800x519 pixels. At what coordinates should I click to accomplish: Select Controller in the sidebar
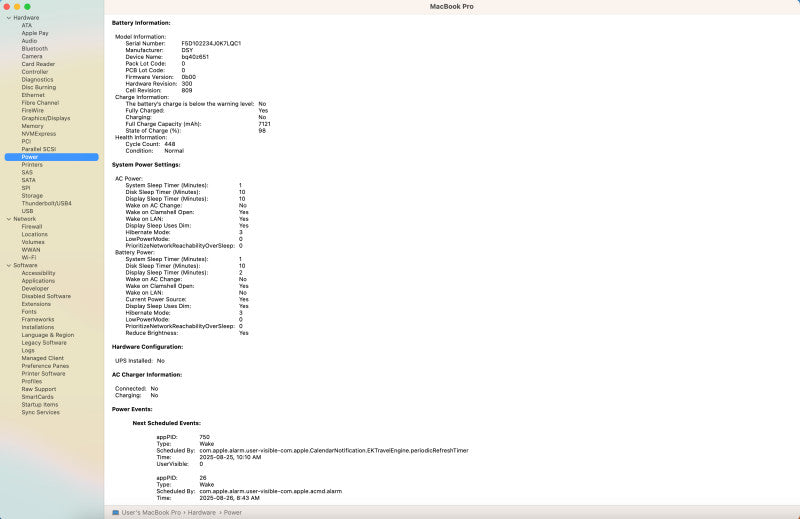pyautogui.click(x=35, y=72)
